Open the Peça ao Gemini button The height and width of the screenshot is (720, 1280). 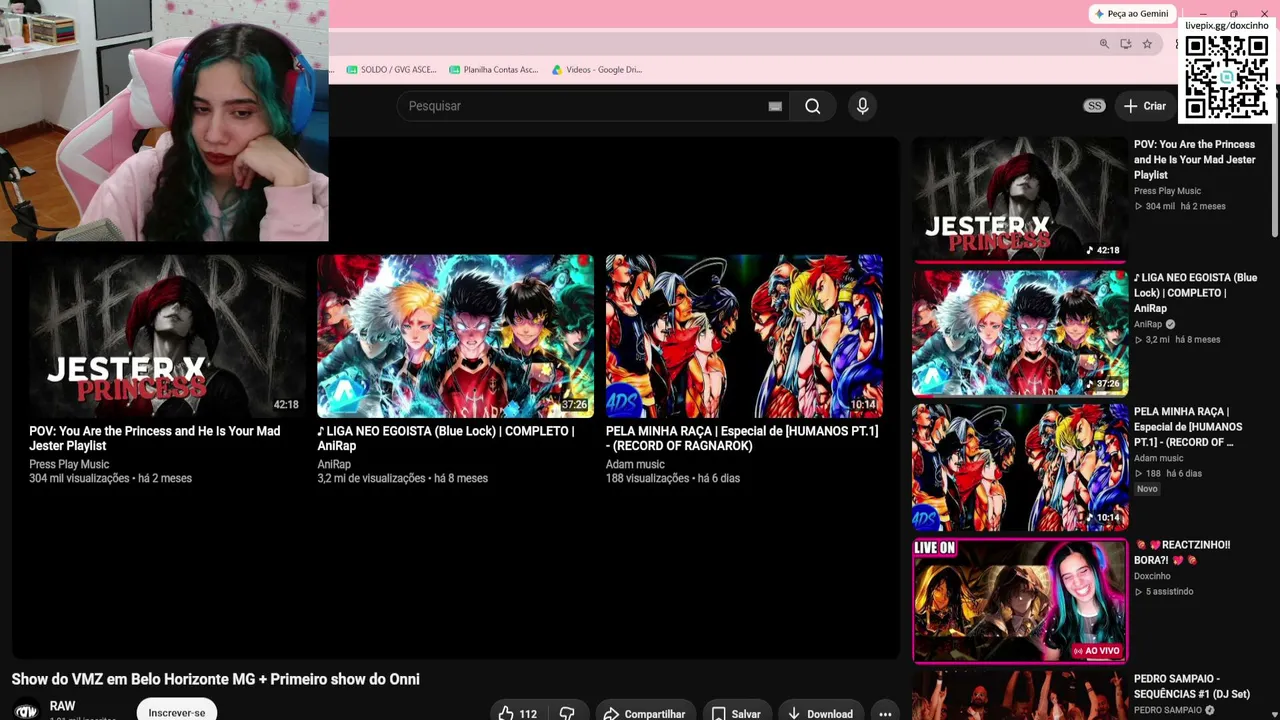(x=1132, y=14)
